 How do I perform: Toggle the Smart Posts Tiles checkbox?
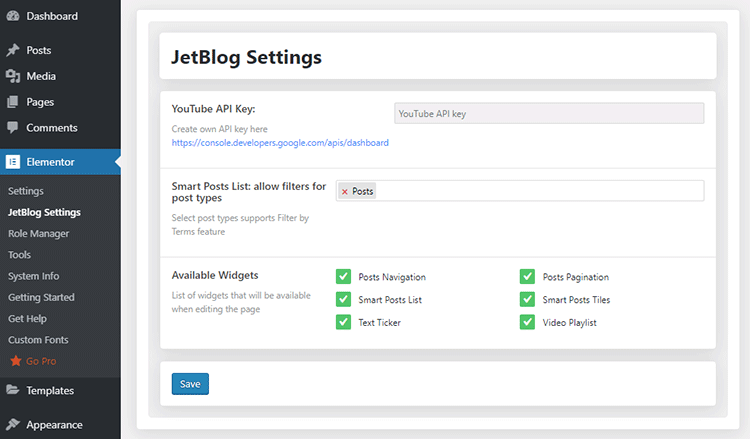pyautogui.click(x=527, y=299)
